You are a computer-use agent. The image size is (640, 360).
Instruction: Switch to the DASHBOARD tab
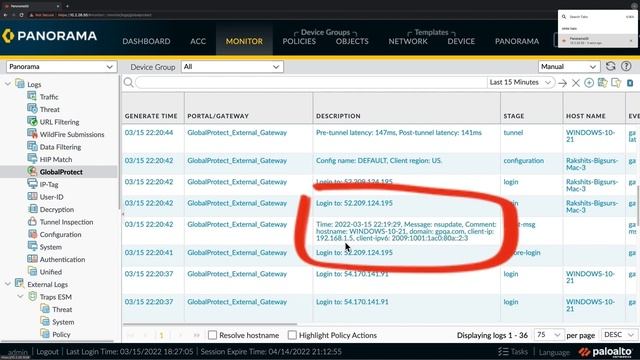[x=146, y=41]
